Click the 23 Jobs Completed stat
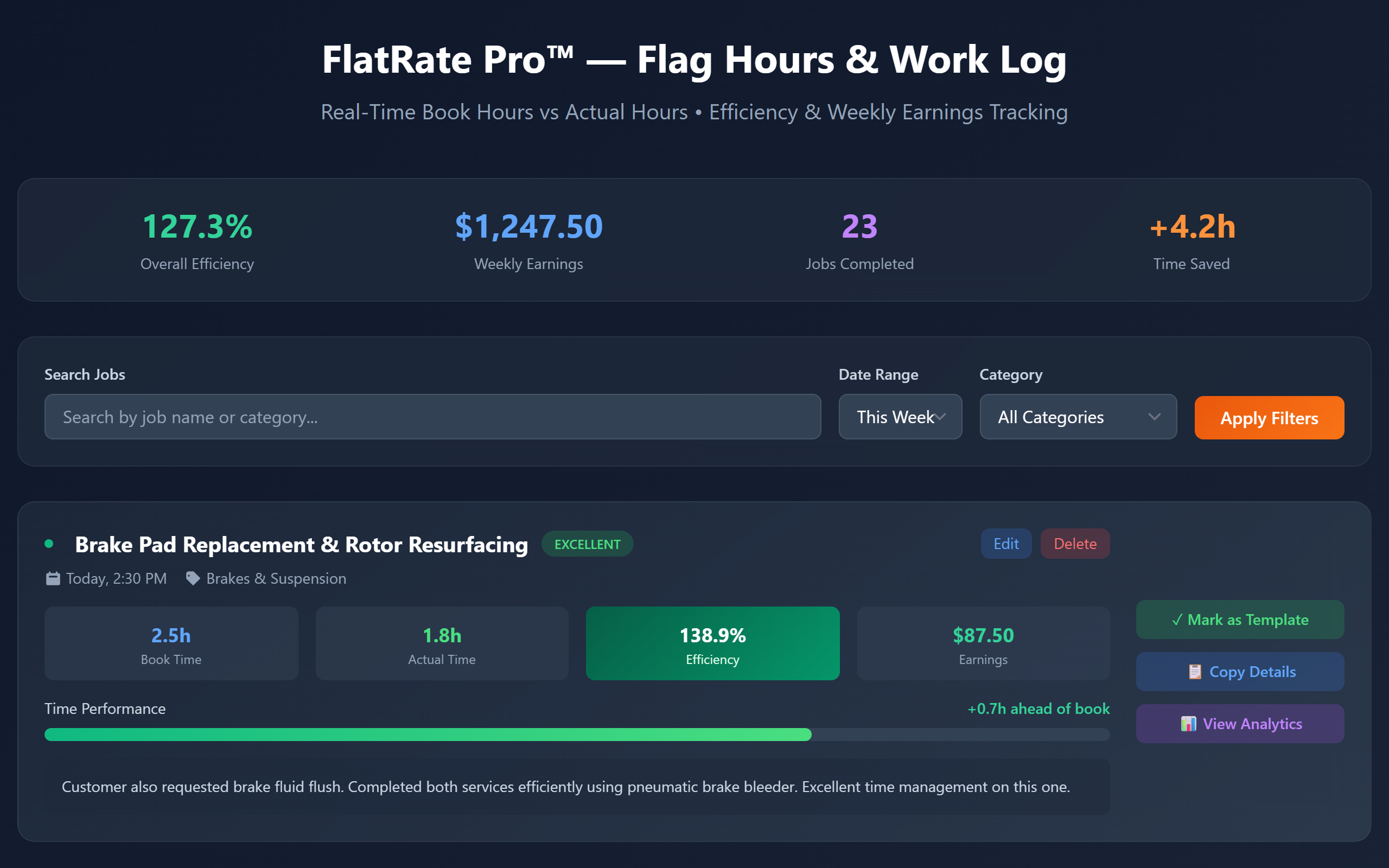 (x=859, y=240)
